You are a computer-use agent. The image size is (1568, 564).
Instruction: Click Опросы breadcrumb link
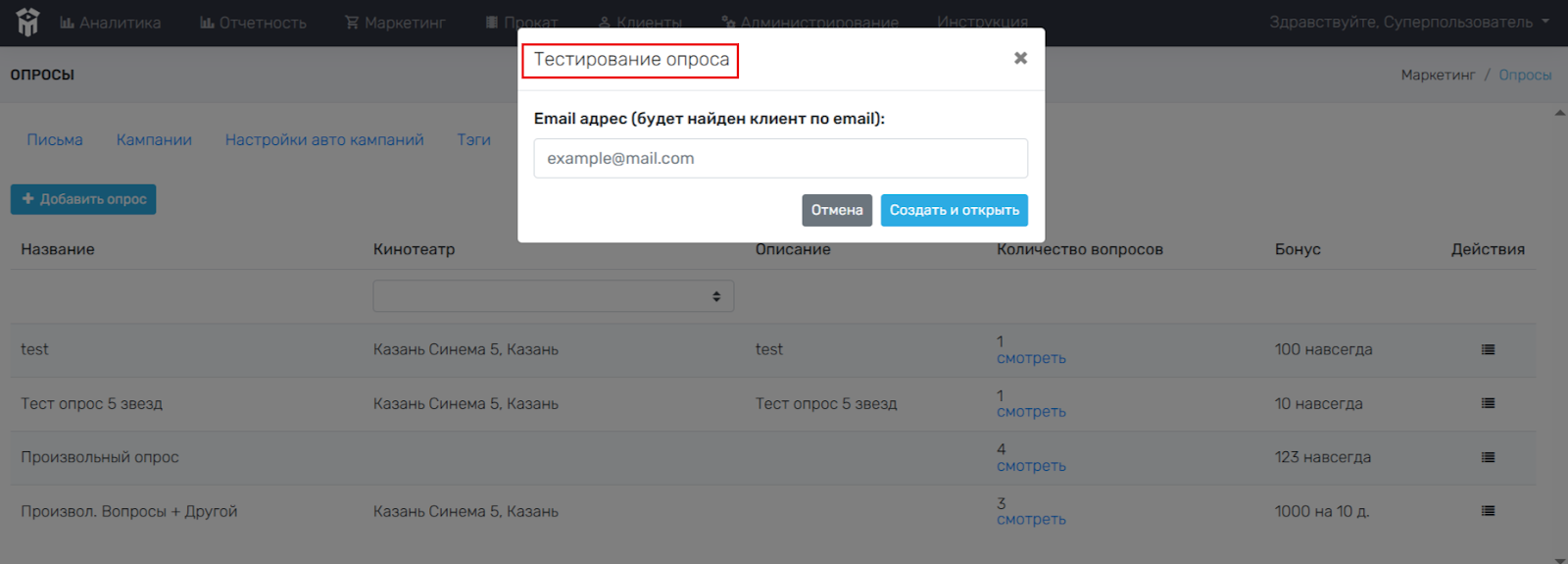(x=1525, y=76)
